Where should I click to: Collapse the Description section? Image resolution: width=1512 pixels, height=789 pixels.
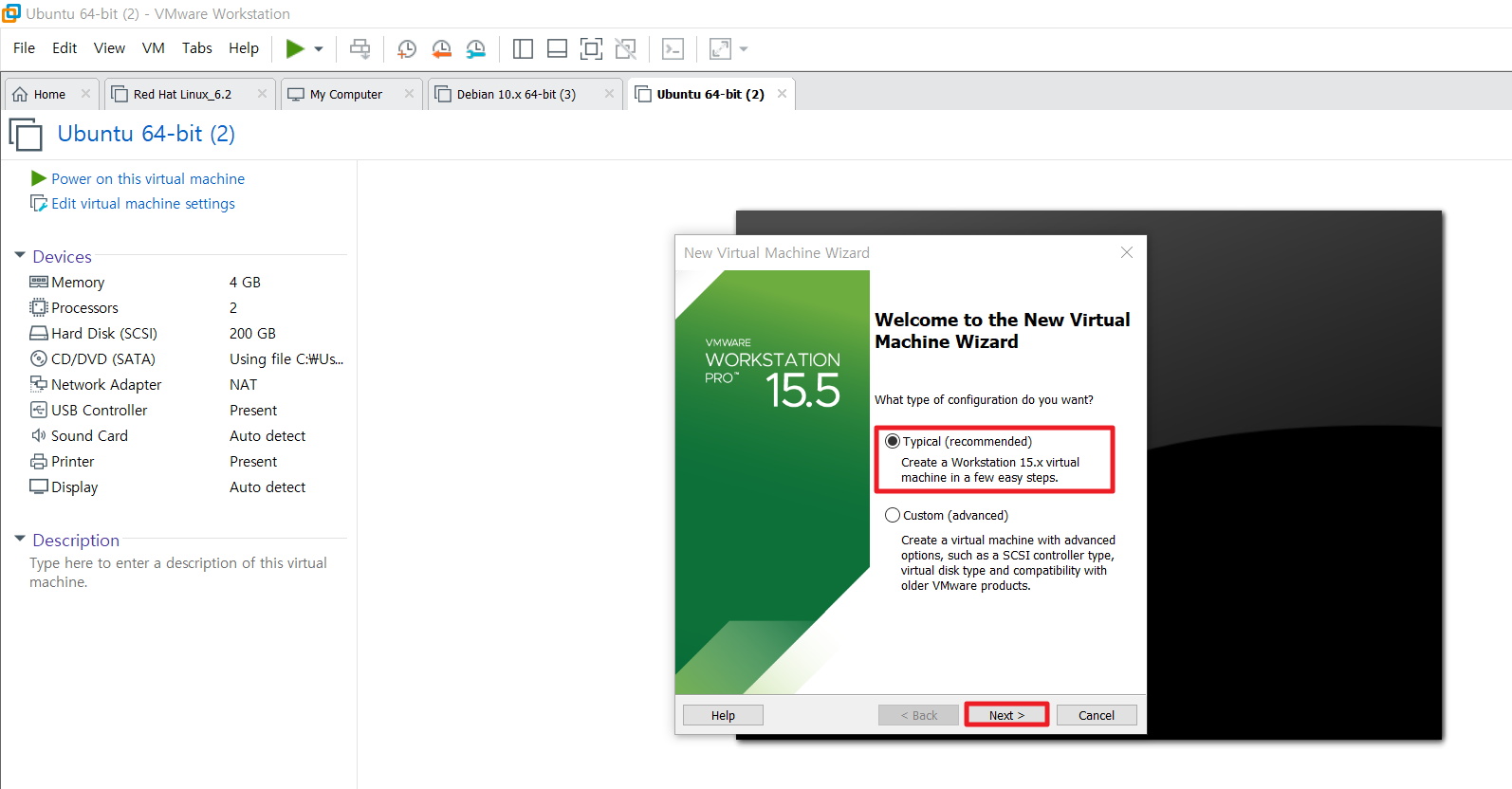[20, 539]
